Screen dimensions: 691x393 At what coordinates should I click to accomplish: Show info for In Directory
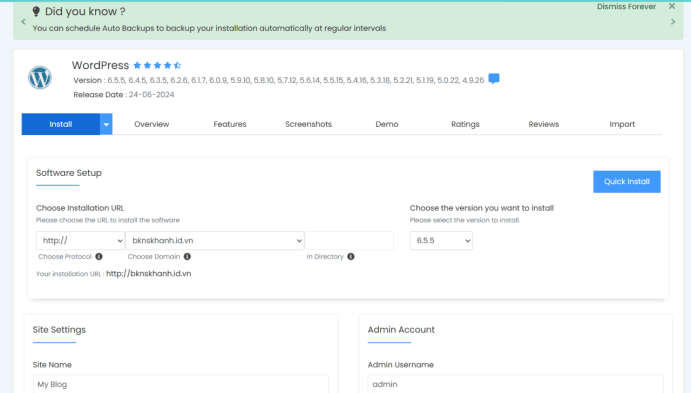coord(351,256)
